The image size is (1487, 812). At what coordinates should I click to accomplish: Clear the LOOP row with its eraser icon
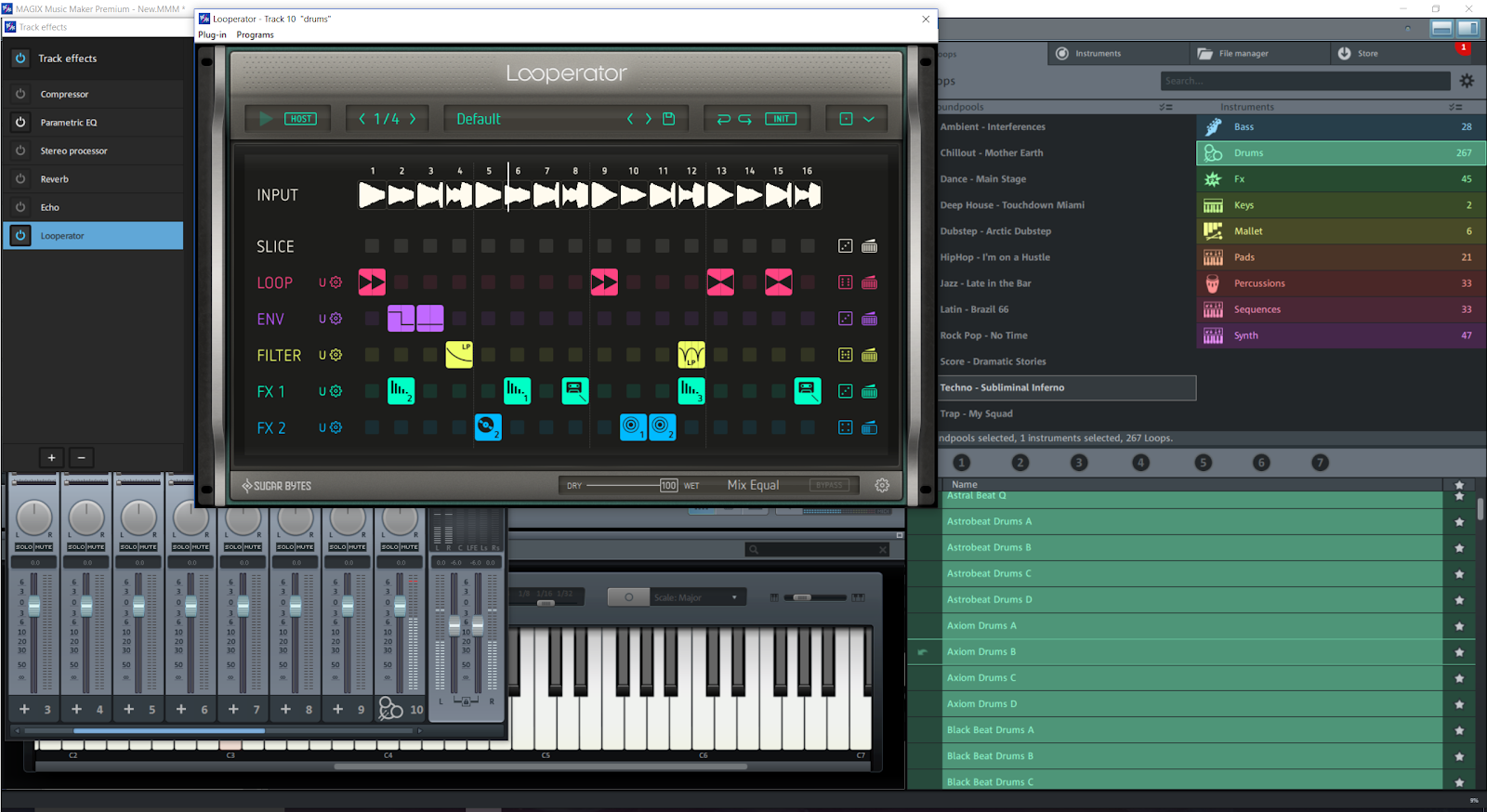[x=870, y=282]
